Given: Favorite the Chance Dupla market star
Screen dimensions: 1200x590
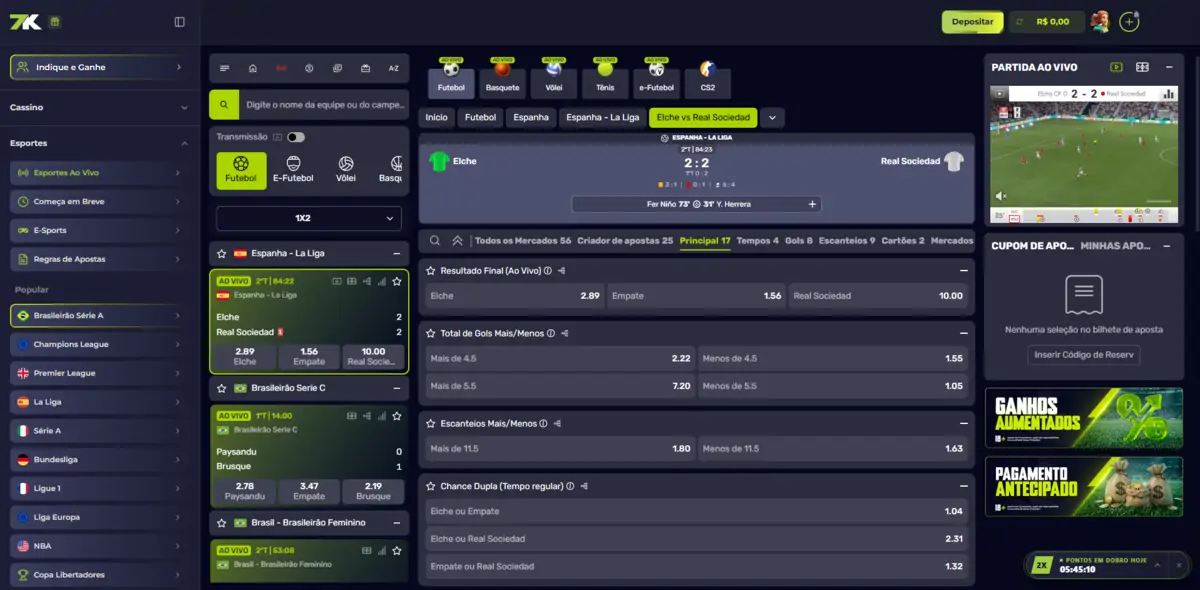Looking at the screenshot, I should click(431, 486).
